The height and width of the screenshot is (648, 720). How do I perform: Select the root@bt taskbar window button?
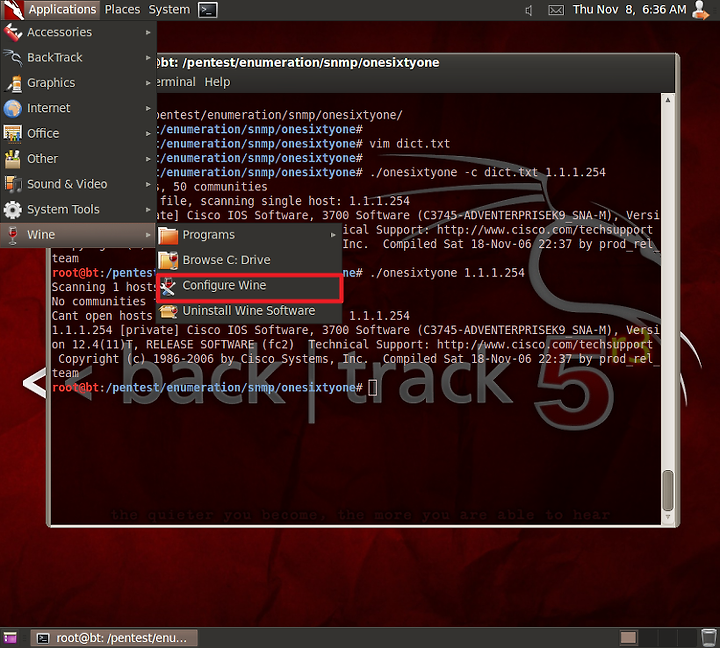click(114, 638)
